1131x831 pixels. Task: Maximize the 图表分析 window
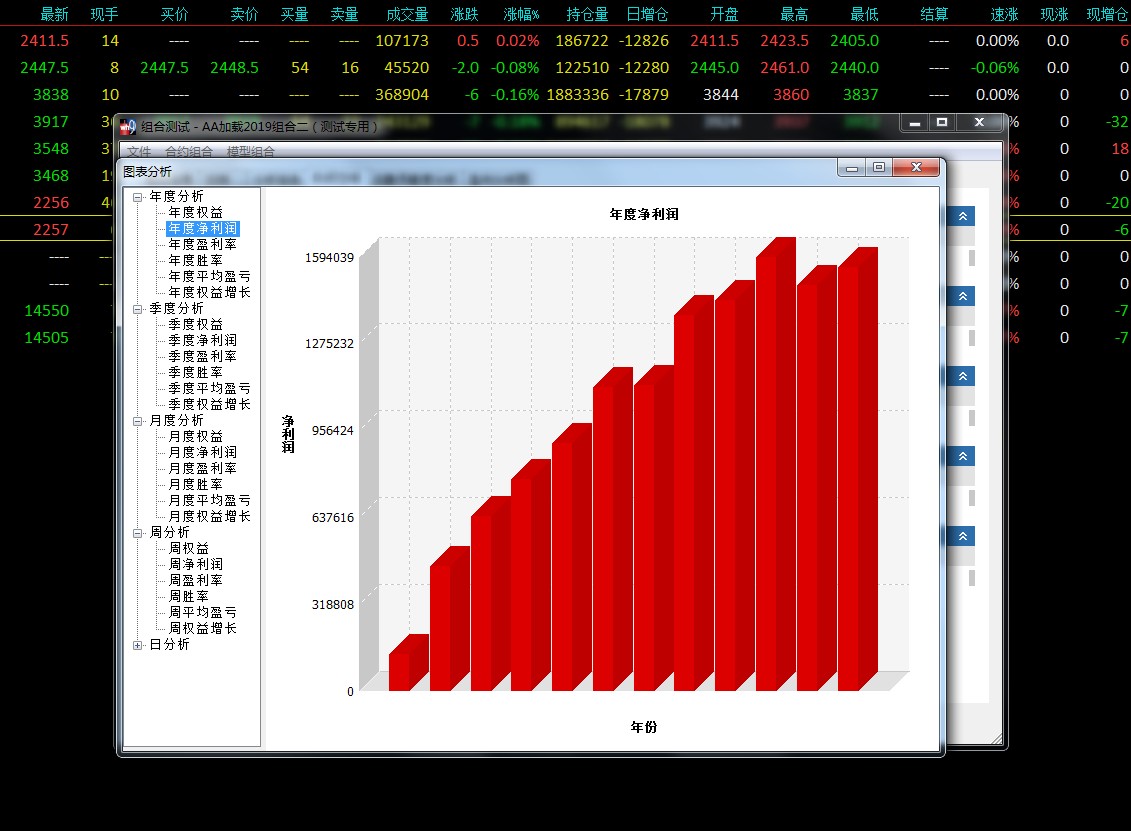coord(879,167)
